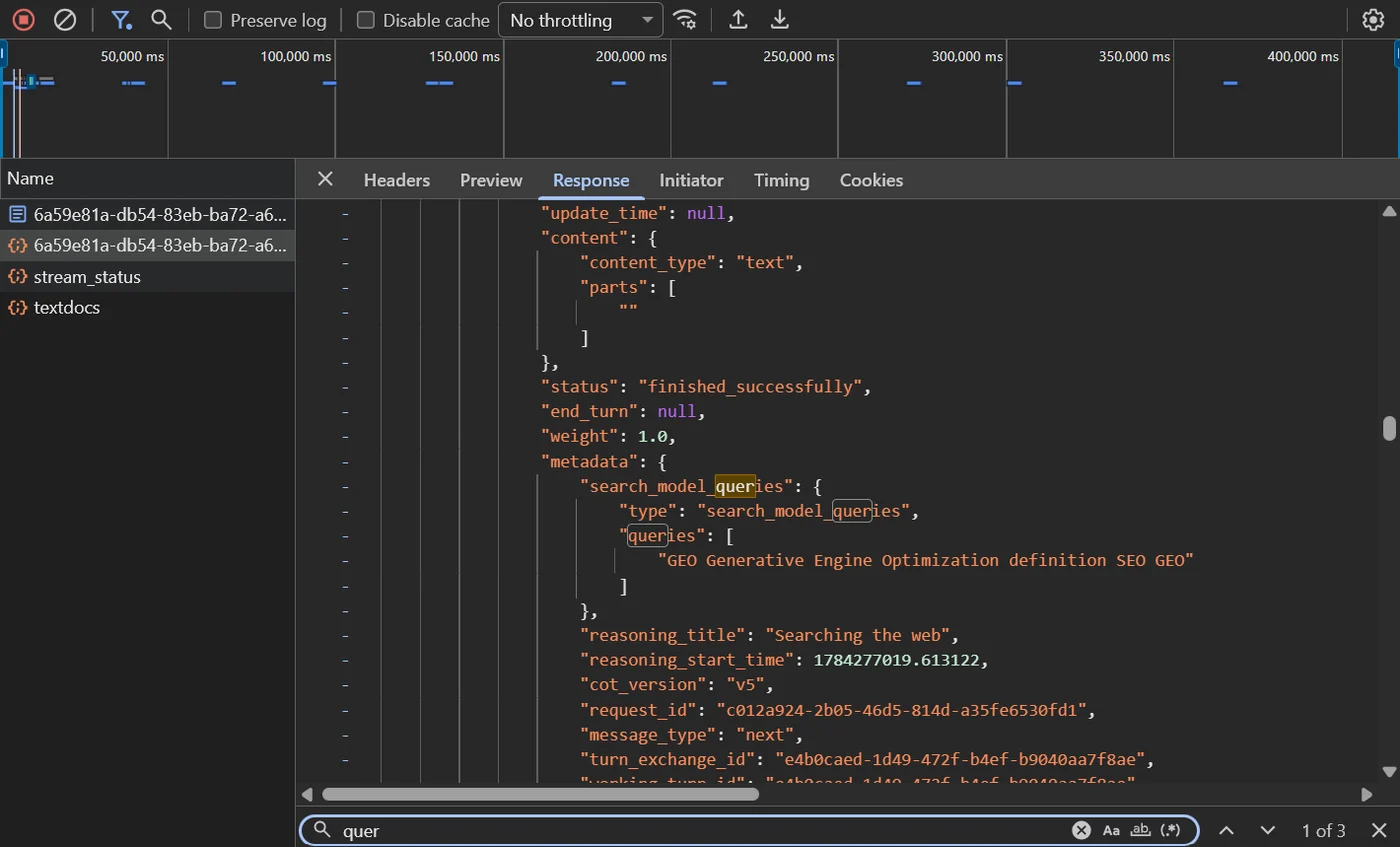Image resolution: width=1400 pixels, height=847 pixels.
Task: Click the Name column header
Action: (x=147, y=178)
